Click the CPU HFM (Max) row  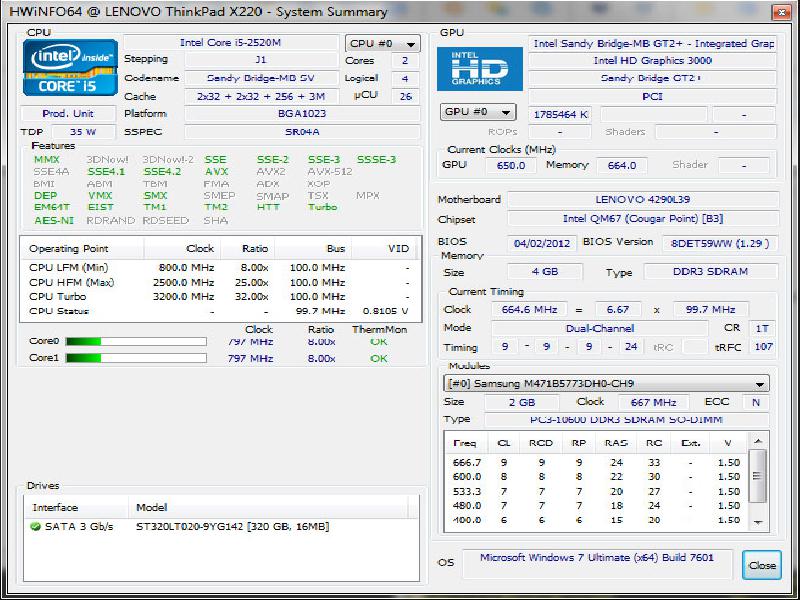(220, 282)
